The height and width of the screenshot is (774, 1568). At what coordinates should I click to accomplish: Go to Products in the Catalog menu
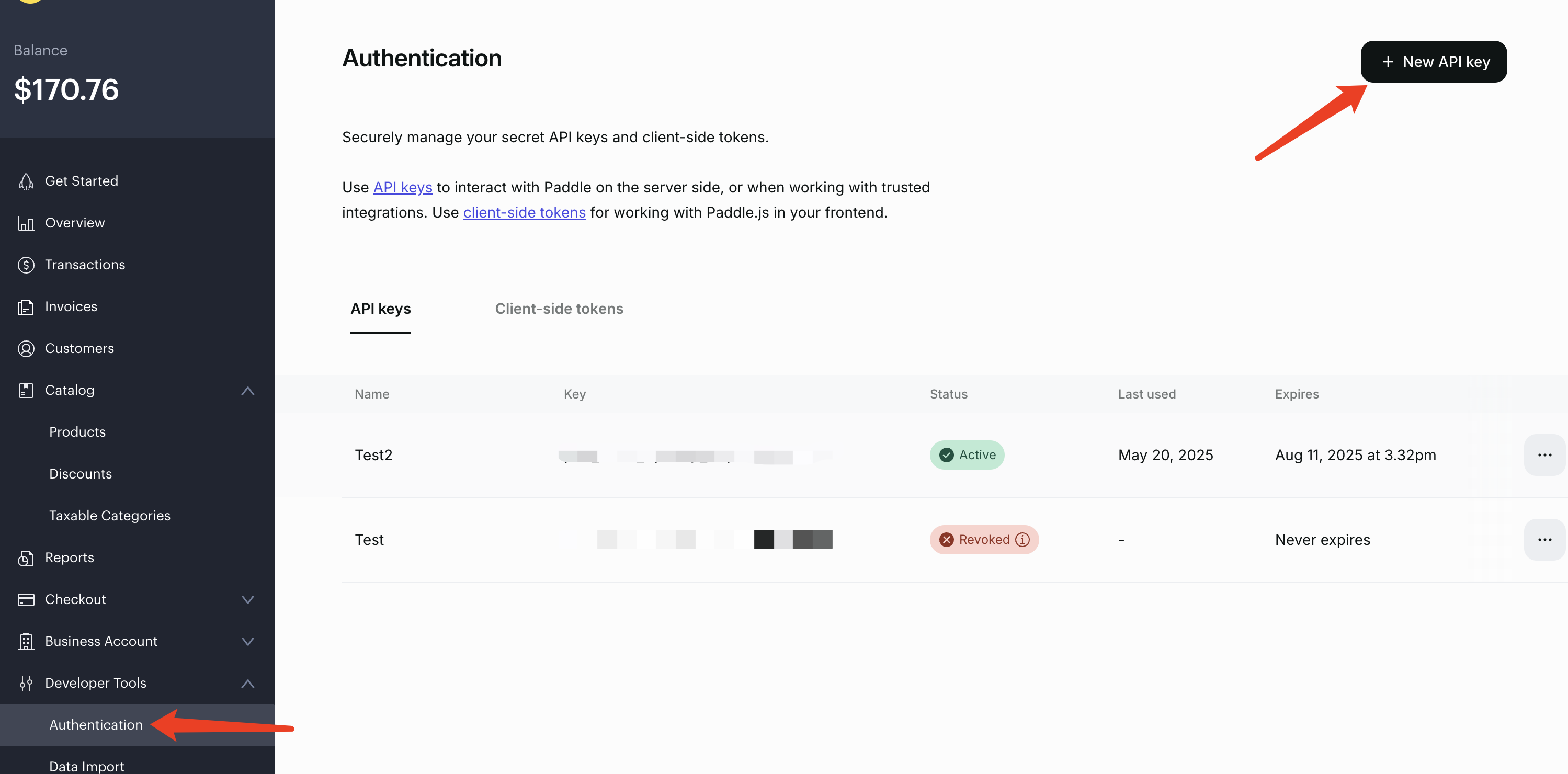coord(77,432)
